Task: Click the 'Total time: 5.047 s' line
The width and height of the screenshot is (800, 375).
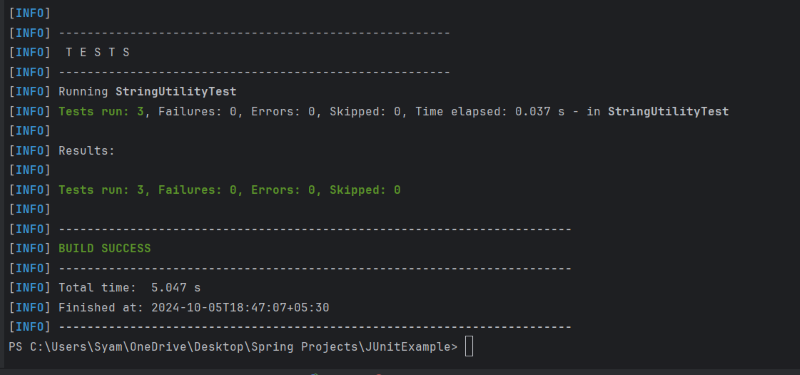Action: 130,288
